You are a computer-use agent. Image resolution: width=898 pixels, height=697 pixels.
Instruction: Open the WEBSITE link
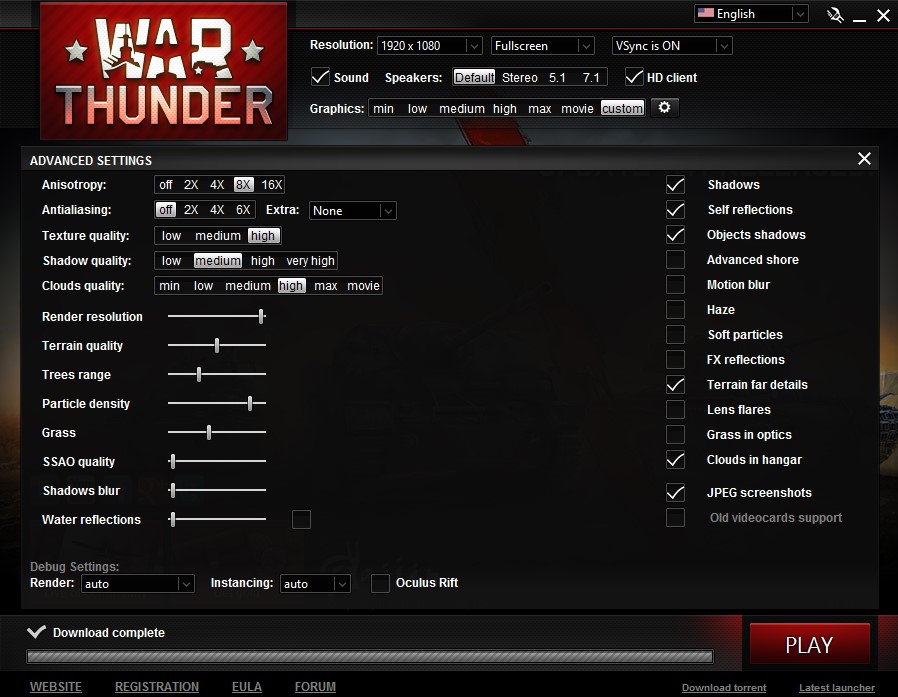pos(56,686)
